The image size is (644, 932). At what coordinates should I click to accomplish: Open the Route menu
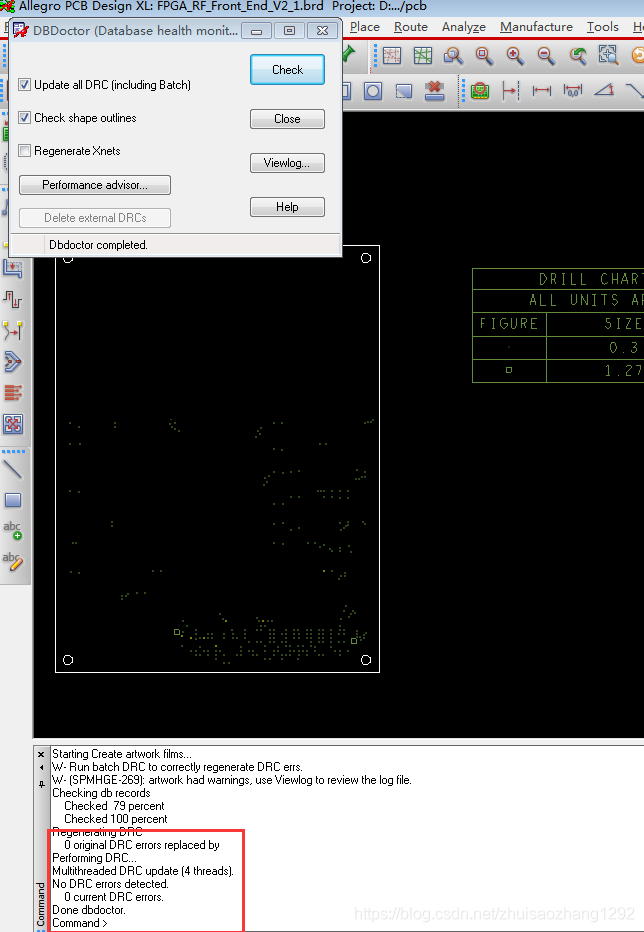pos(411,27)
